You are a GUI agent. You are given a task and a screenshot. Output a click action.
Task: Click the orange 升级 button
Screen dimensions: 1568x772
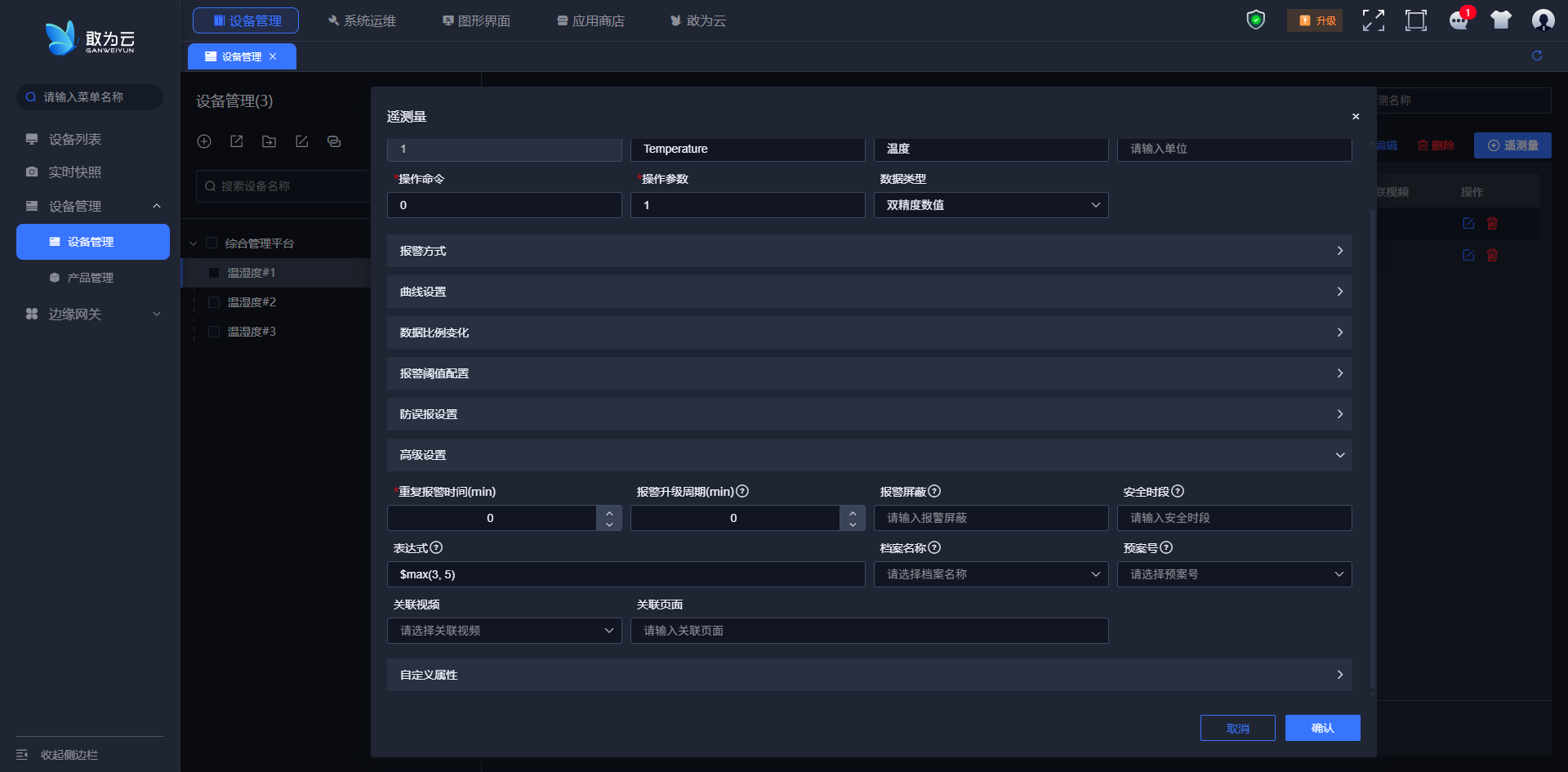click(x=1316, y=20)
